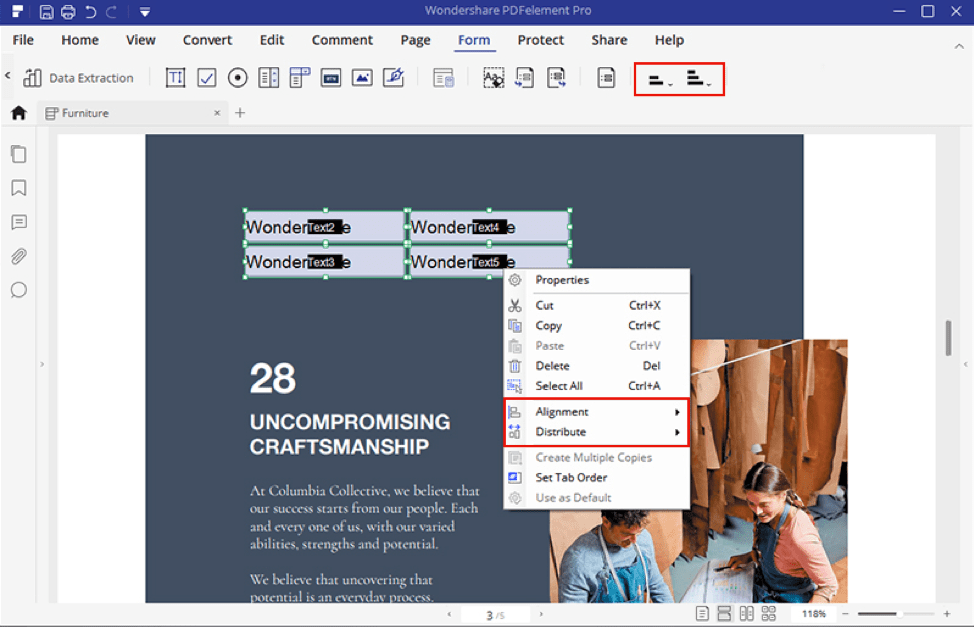This screenshot has width=974, height=627.
Task: Open the Bookmarks panel
Action: (x=19, y=188)
